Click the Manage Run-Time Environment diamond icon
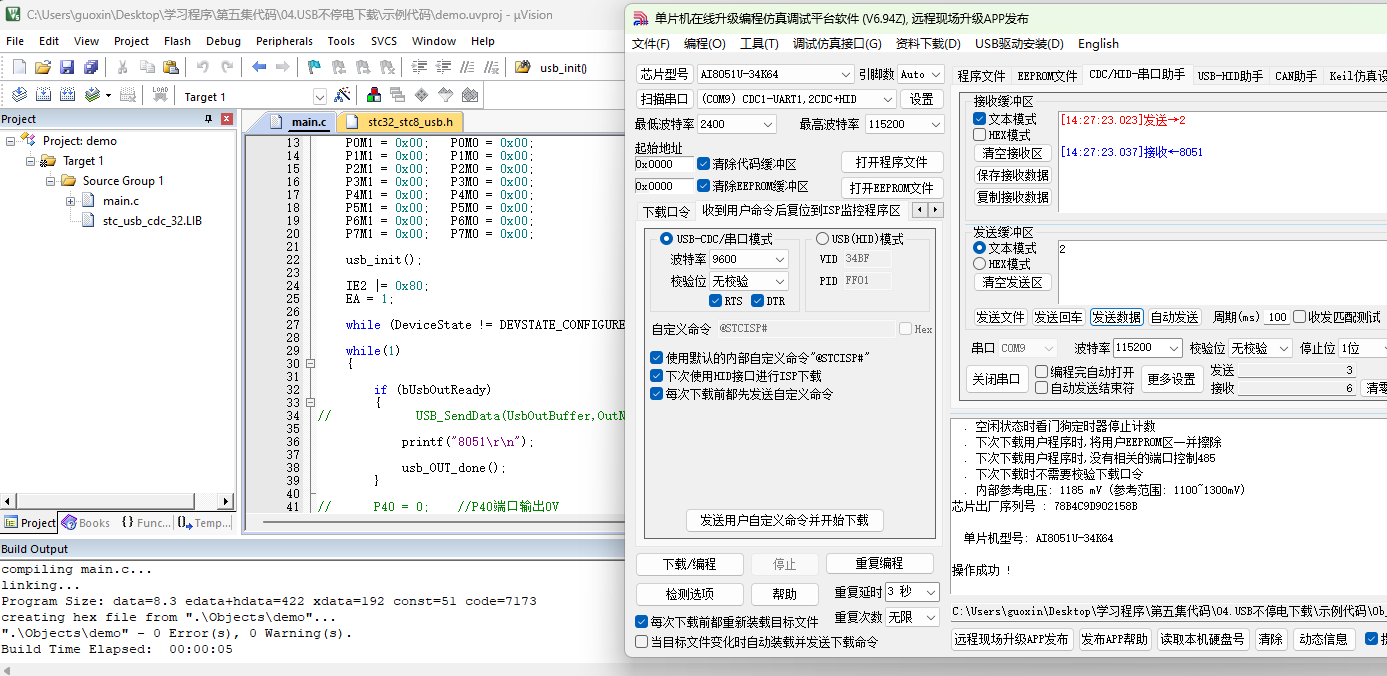The image size is (1387, 676). click(421, 95)
